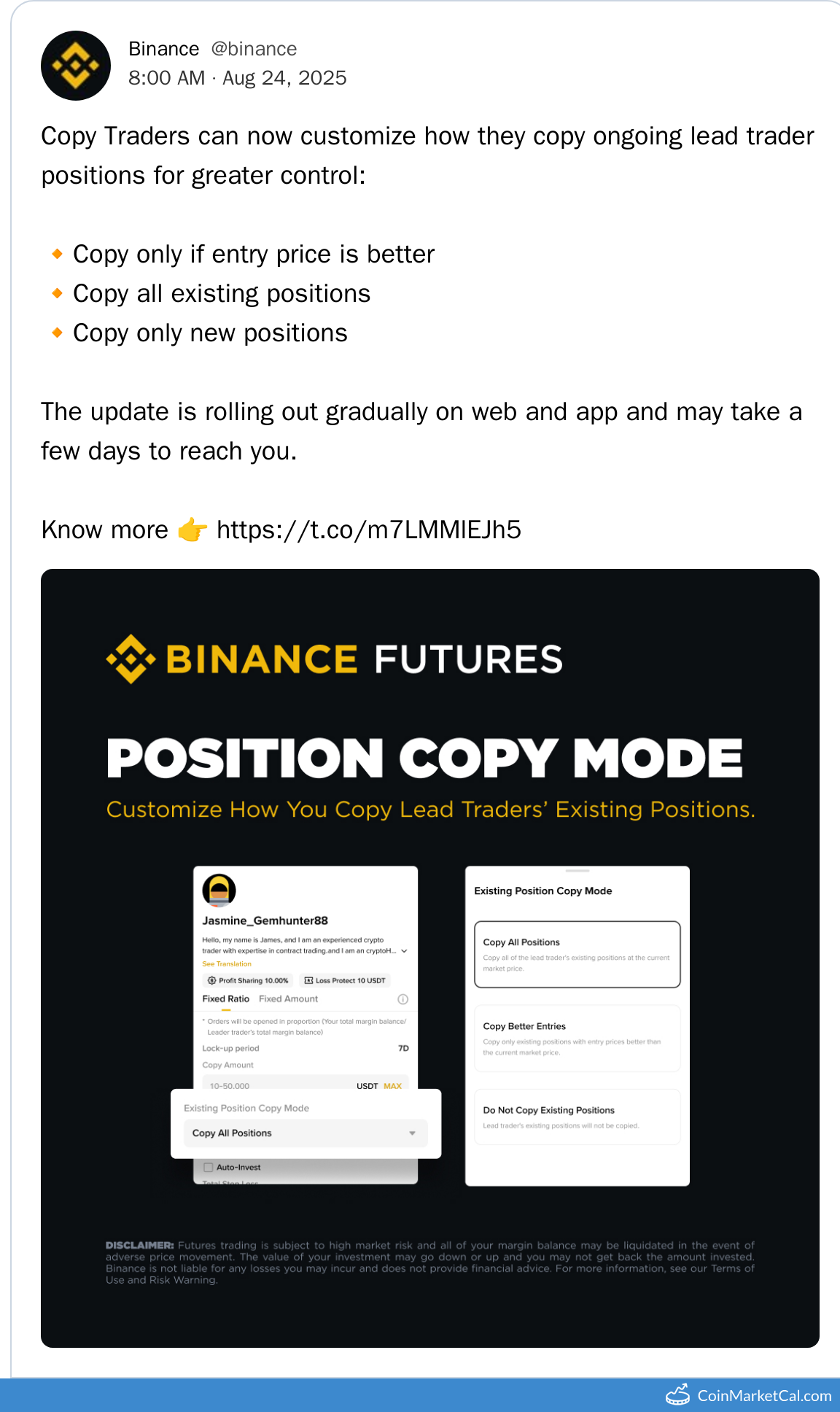Viewport: 840px width, 1412px height.
Task: Expand the lead trader bio chevron
Action: [404, 951]
